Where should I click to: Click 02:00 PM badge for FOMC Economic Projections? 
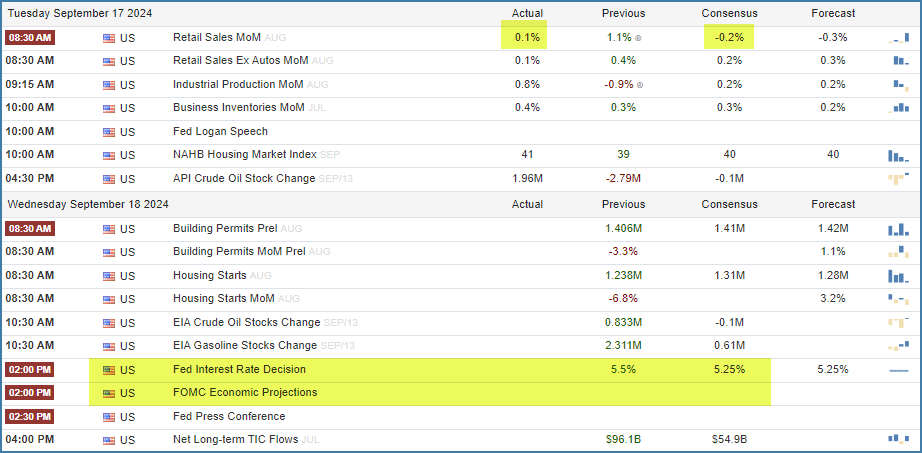click(x=30, y=393)
